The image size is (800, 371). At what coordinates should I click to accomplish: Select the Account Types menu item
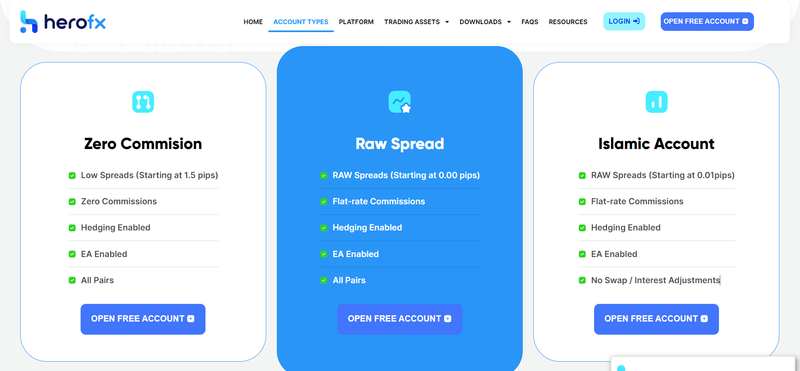point(301,22)
